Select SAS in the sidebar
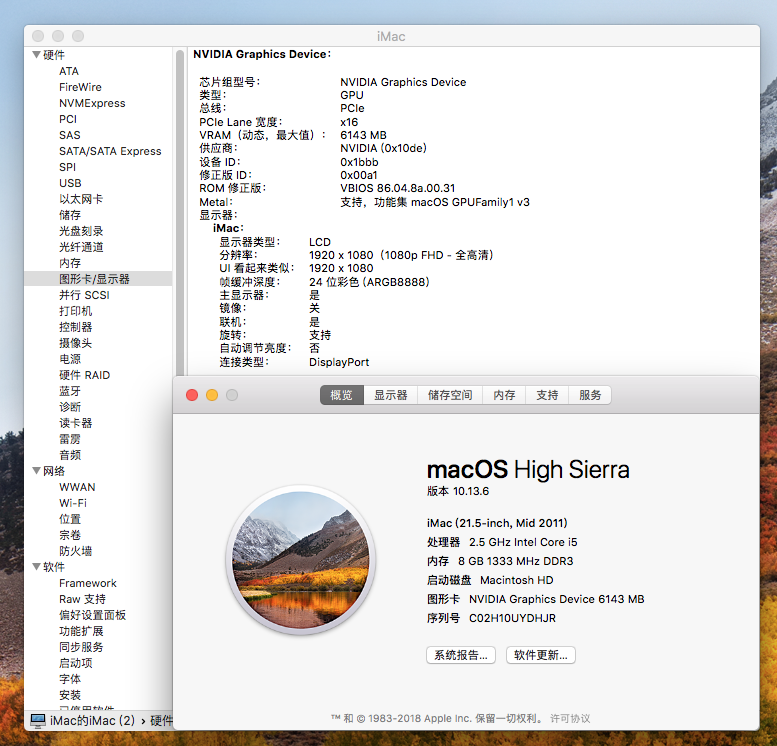The image size is (777, 746). point(70,135)
